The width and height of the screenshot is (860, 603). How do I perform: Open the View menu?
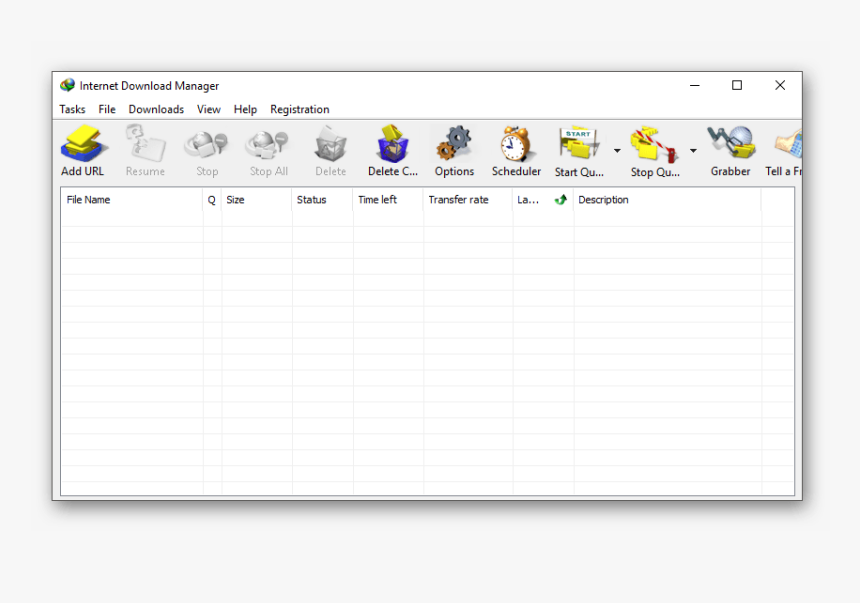pos(208,109)
